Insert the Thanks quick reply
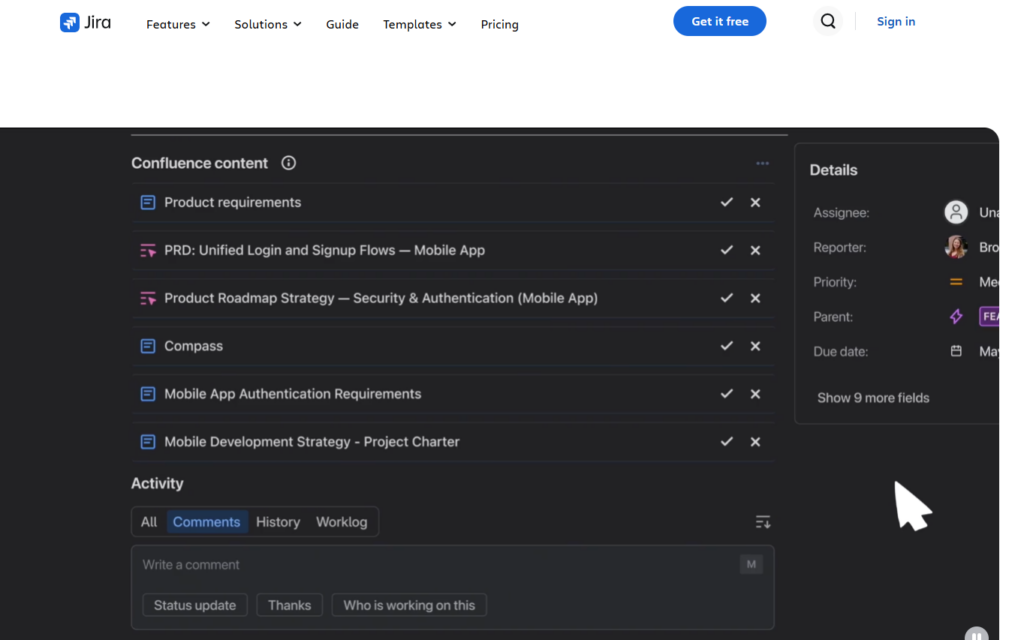 [289, 605]
